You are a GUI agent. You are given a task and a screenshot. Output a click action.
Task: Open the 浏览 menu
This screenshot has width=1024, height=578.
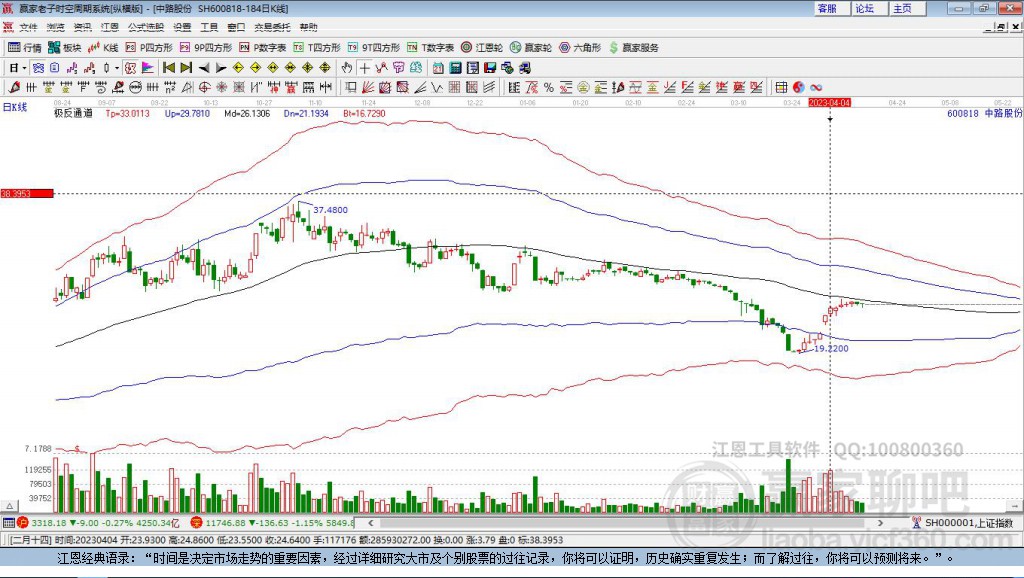[56, 27]
